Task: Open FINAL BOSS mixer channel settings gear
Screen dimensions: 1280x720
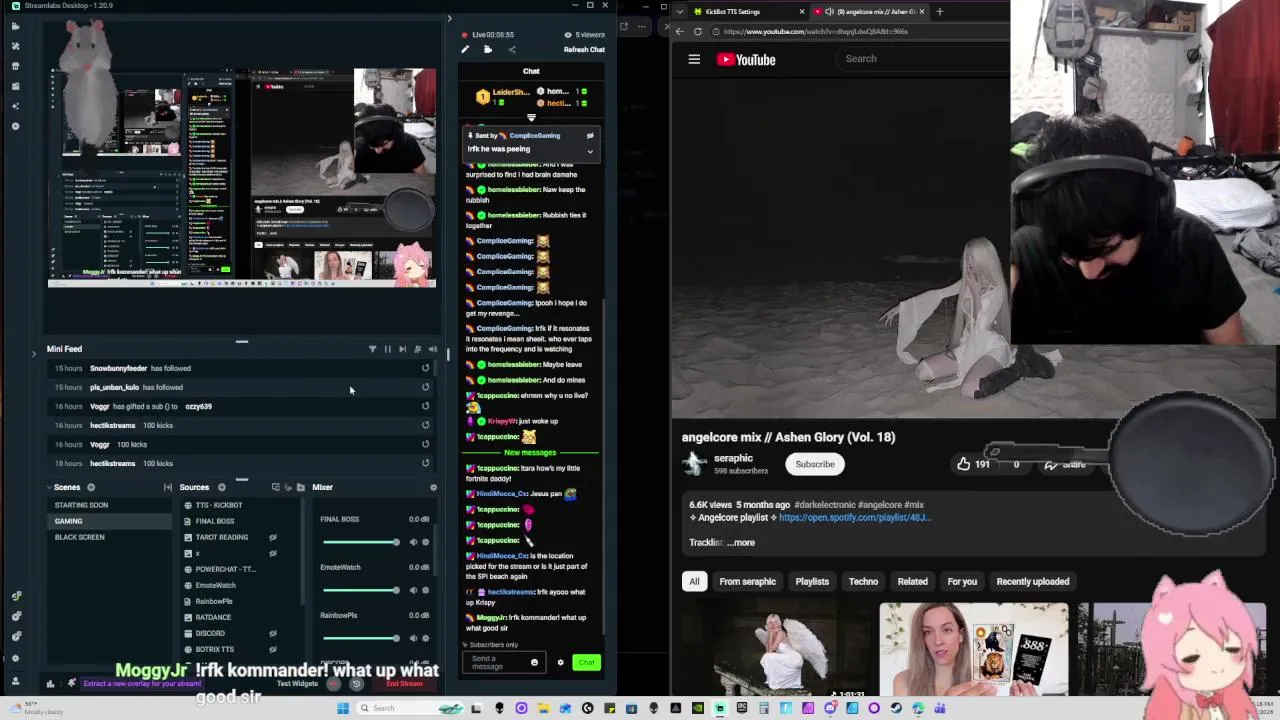Action: coord(426,542)
